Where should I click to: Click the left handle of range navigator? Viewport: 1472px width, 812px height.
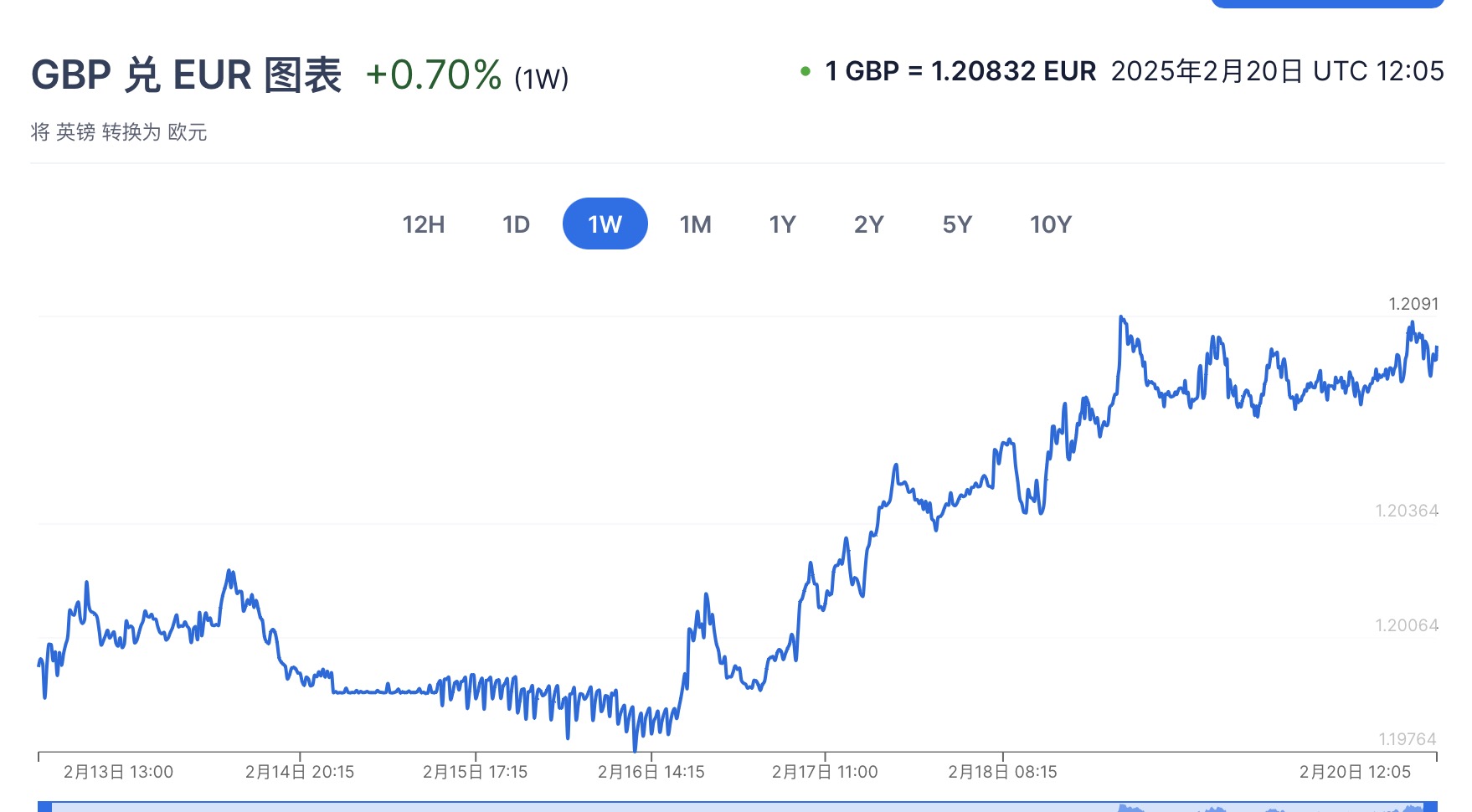pos(45,807)
